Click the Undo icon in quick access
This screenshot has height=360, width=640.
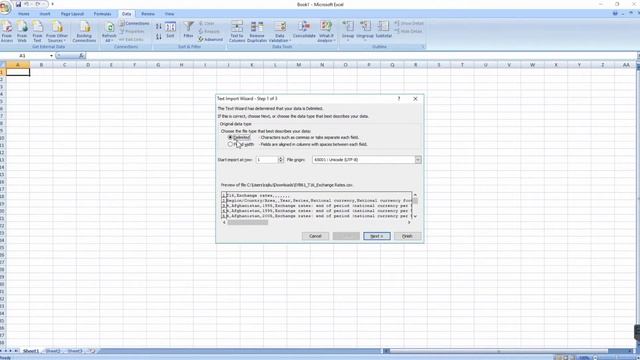tap(27, 4)
